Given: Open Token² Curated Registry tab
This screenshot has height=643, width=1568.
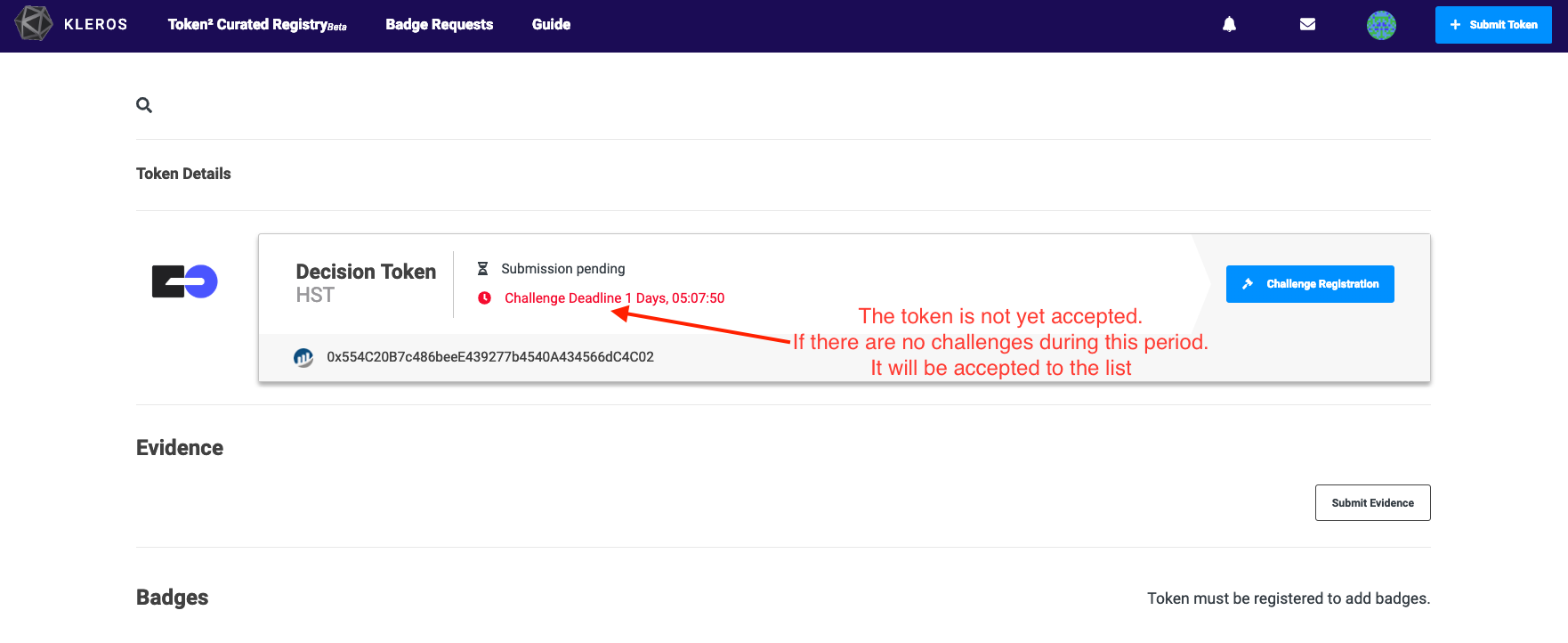Looking at the screenshot, I should tap(257, 24).
